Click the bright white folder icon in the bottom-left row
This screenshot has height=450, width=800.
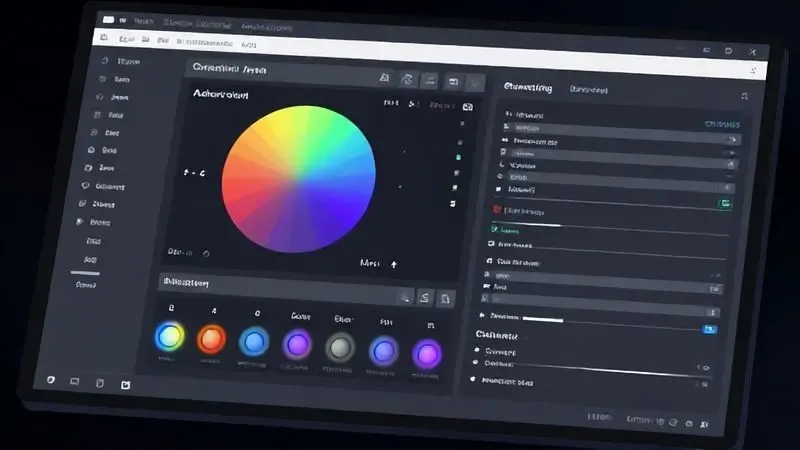point(126,385)
